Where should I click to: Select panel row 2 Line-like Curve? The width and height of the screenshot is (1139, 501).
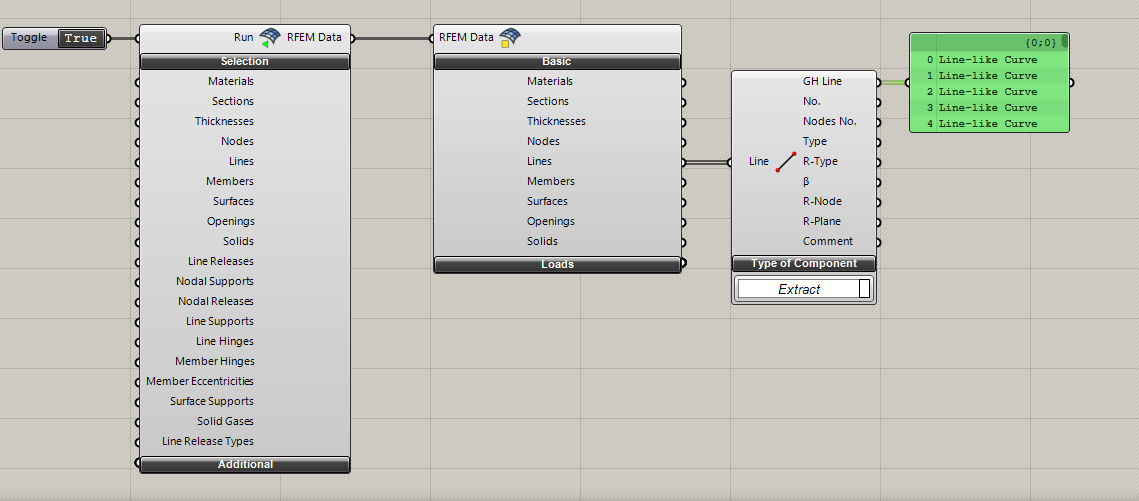click(989, 91)
